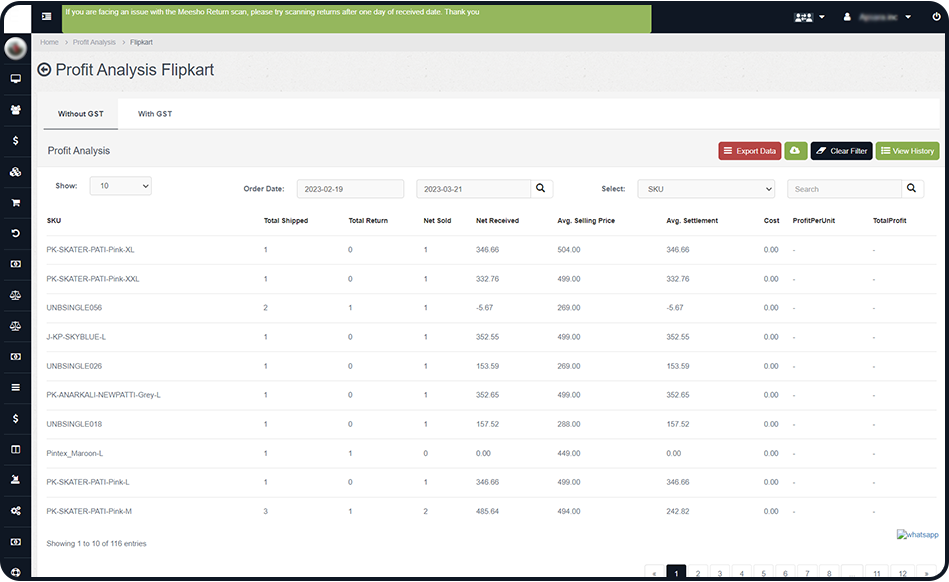949x582 pixels.
Task: Open the monitor dashboard icon in sidebar
Action: [x=16, y=79]
